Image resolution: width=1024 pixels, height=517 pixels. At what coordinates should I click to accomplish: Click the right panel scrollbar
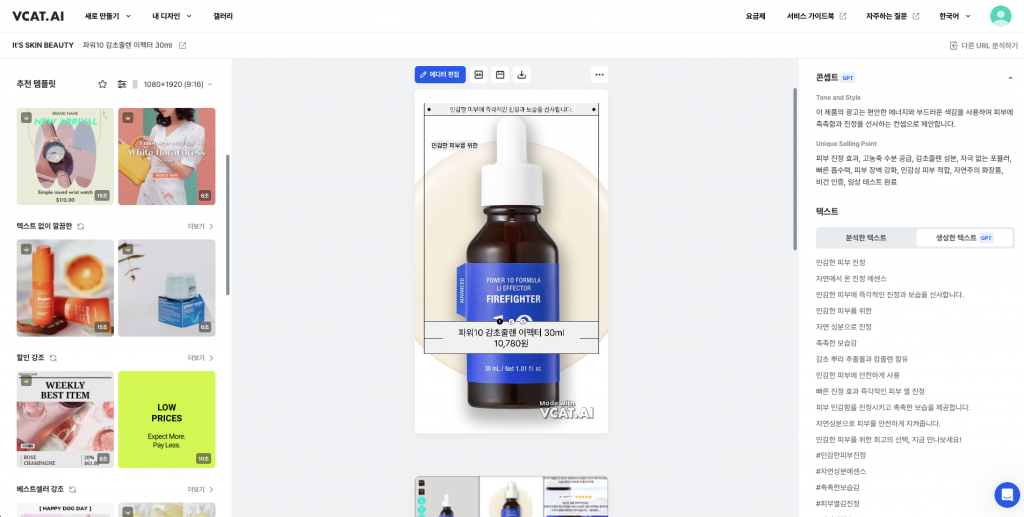click(795, 168)
